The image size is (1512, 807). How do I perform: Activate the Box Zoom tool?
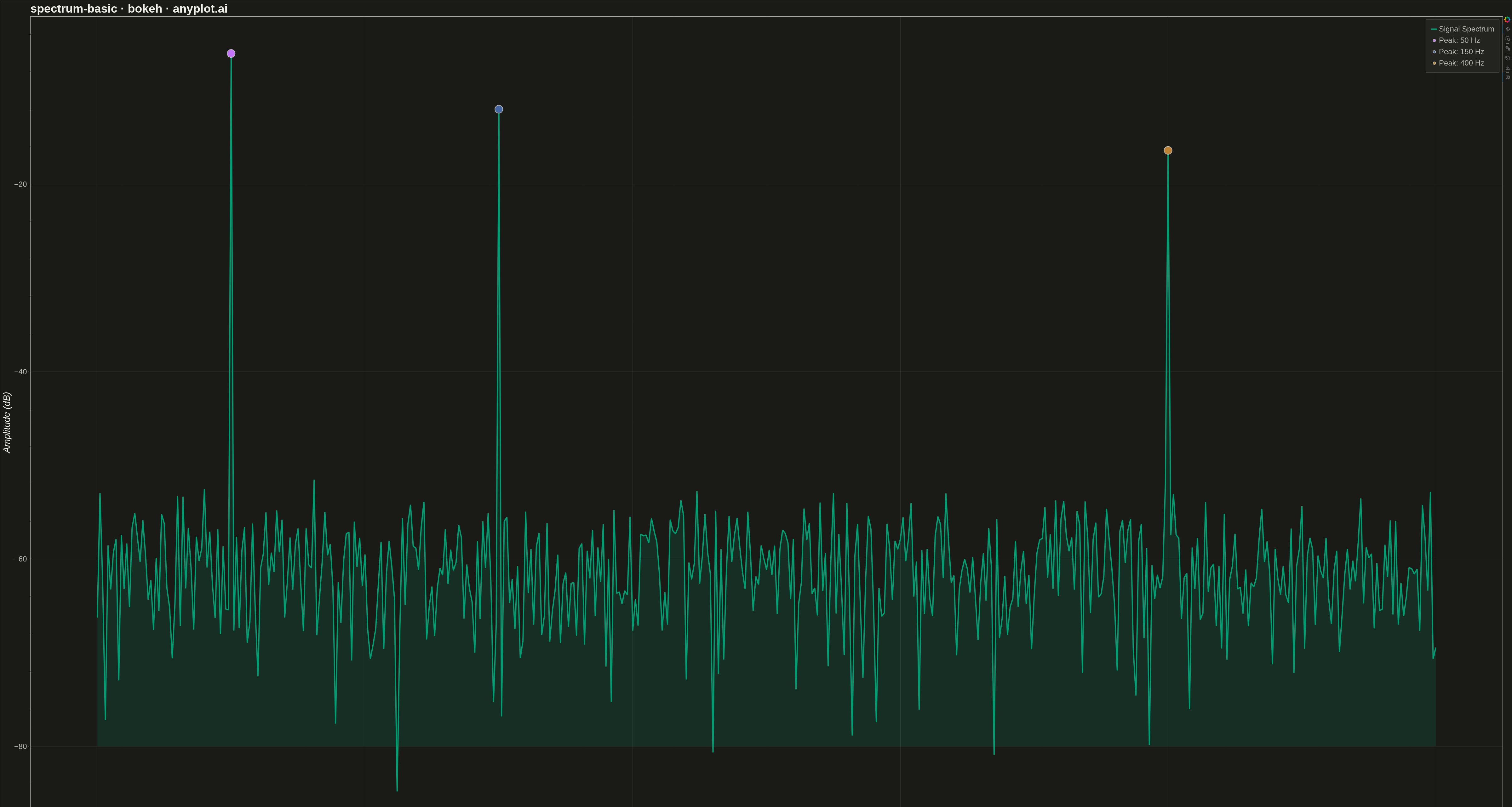click(1507, 39)
